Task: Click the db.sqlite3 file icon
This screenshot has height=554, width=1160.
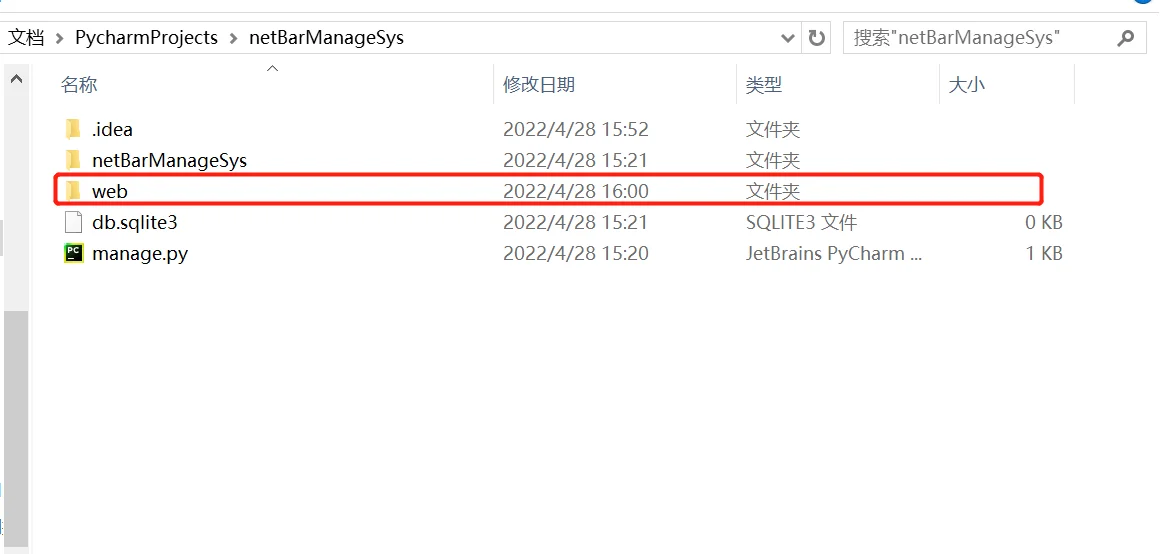Action: tap(72, 222)
